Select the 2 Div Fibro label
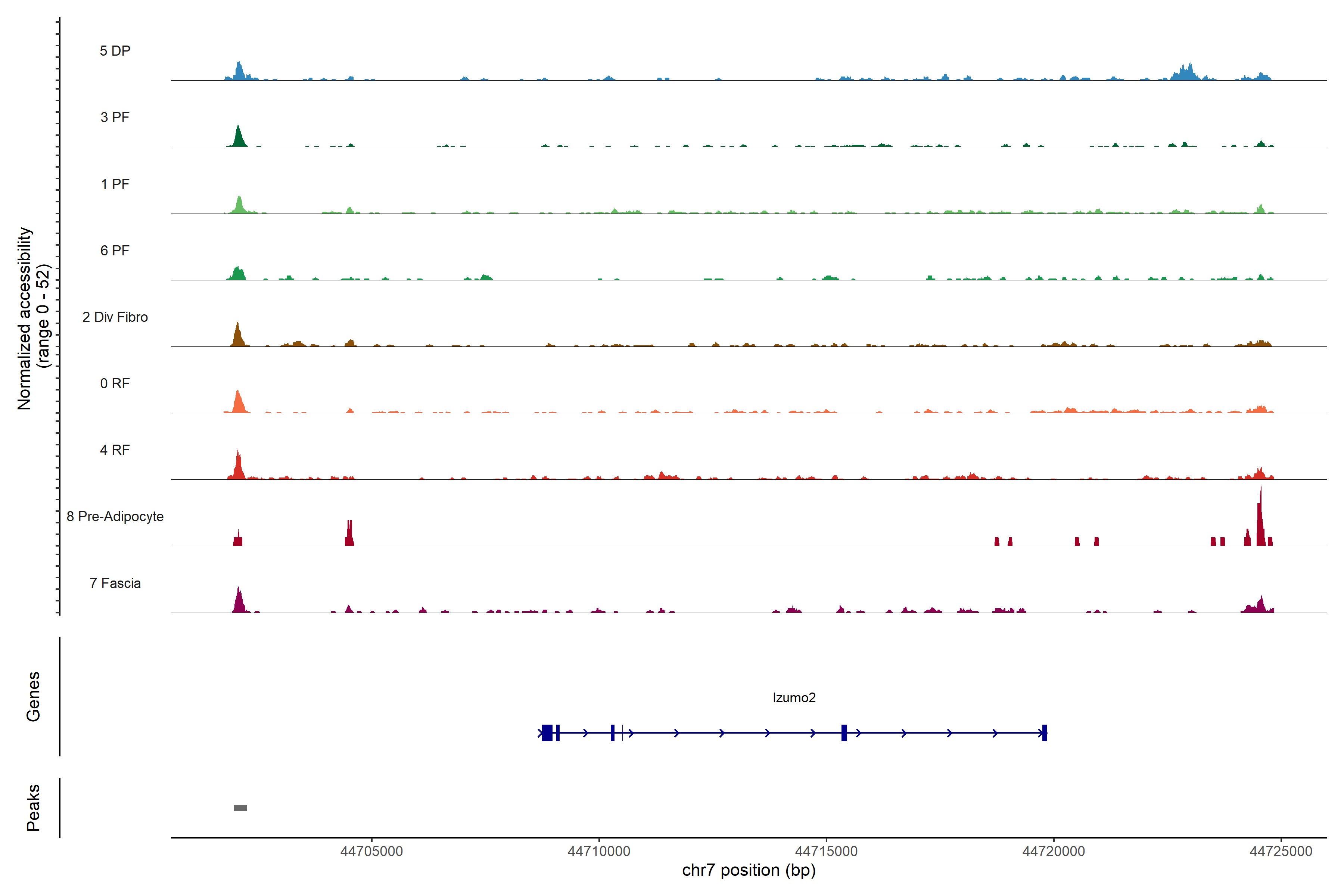Image resolution: width=1344 pixels, height=896 pixels. (115, 317)
